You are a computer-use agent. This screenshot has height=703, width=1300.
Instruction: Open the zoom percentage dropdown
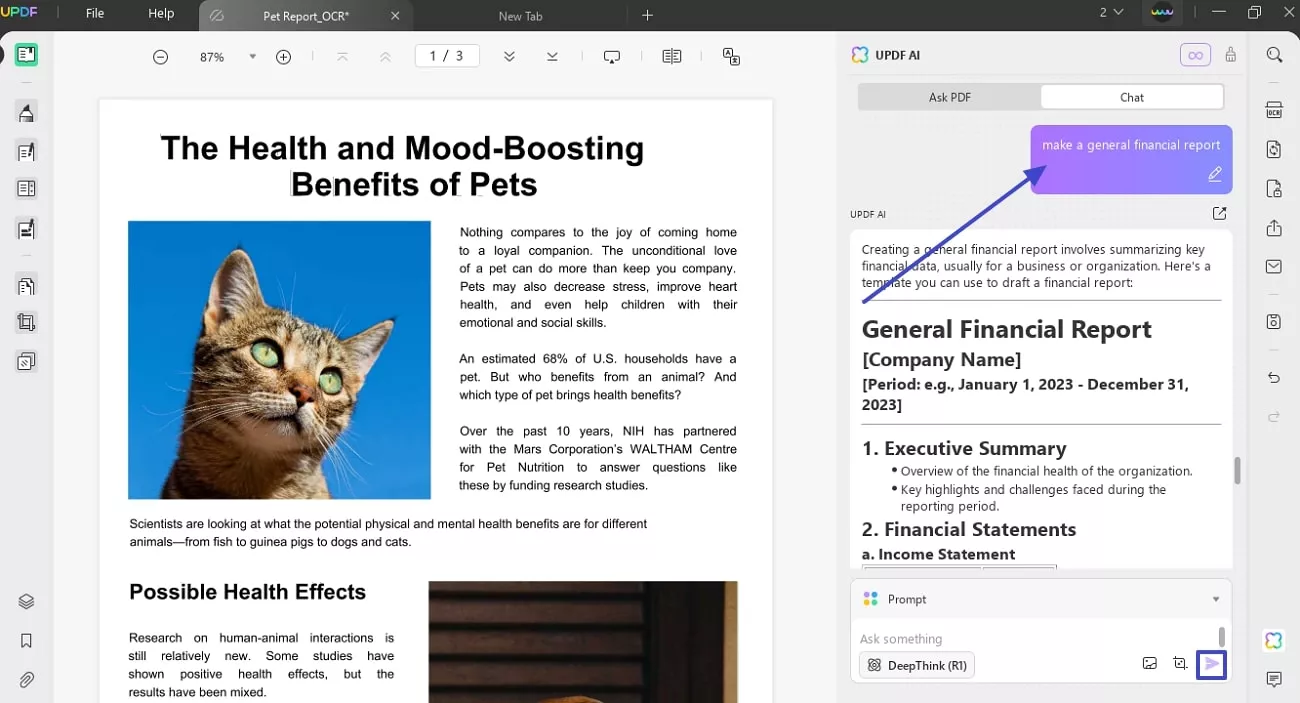click(x=253, y=57)
